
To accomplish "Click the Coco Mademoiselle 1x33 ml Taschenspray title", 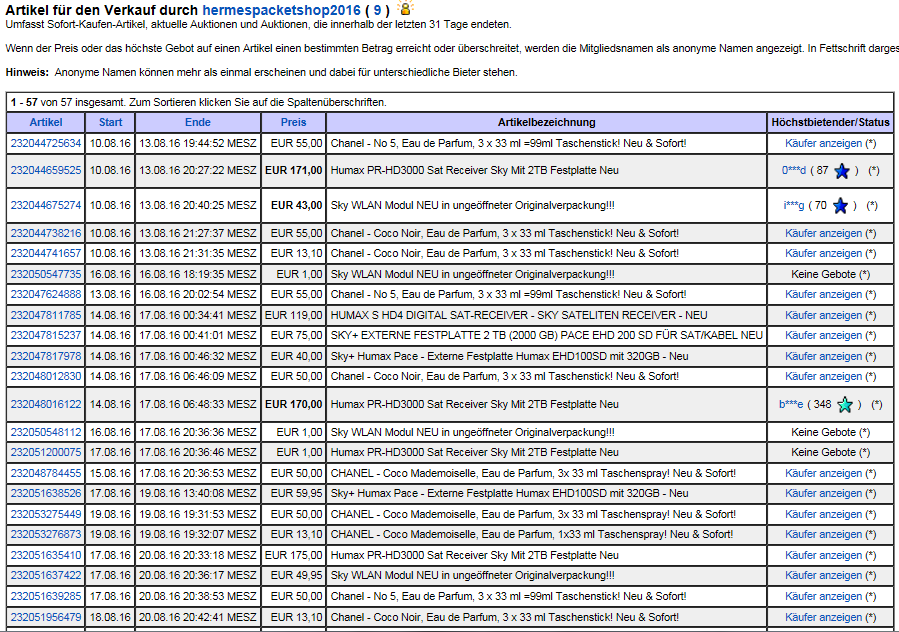I will pyautogui.click(x=531, y=535).
